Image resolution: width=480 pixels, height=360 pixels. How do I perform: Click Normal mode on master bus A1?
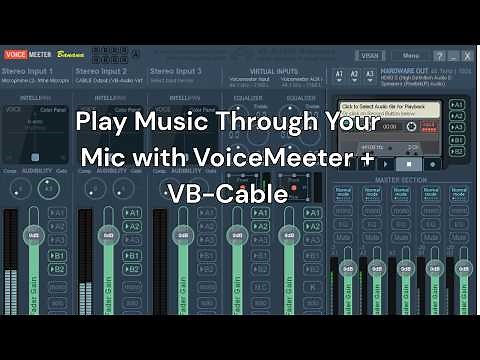[x=343, y=194]
